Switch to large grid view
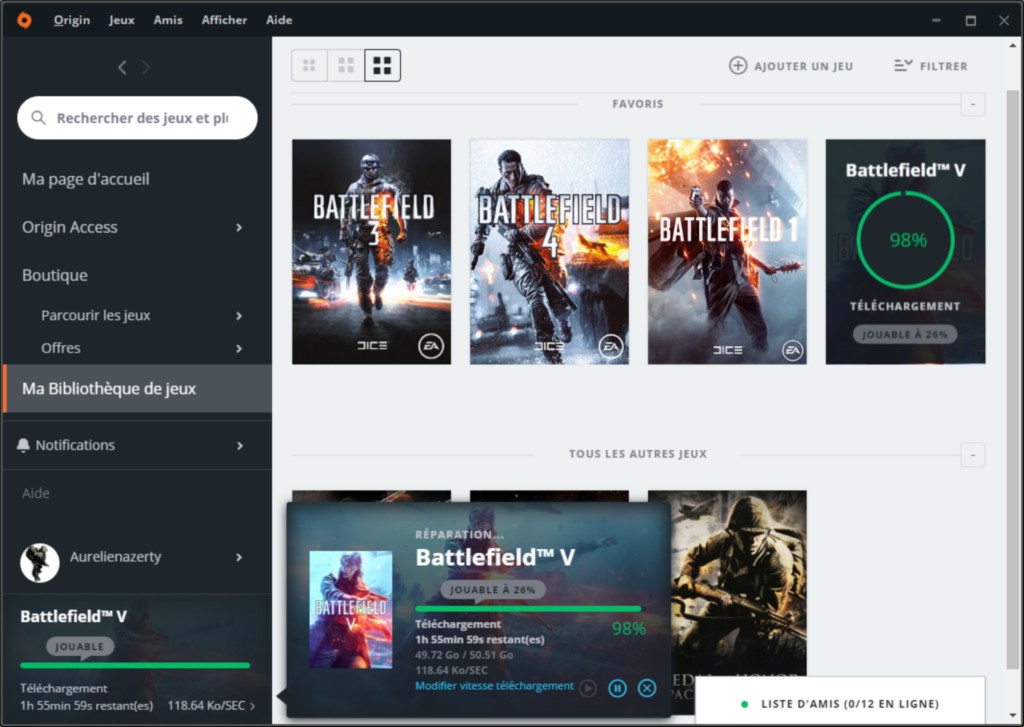The width and height of the screenshot is (1024, 727). (382, 65)
